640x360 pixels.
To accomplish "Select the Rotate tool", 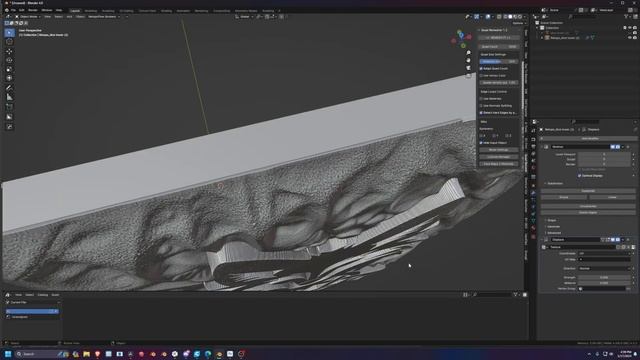I will click(9, 60).
